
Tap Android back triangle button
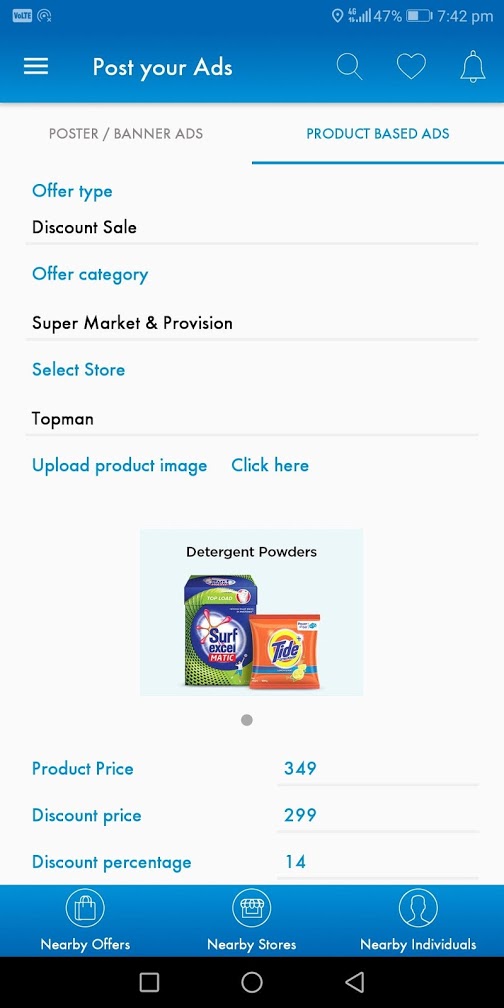tap(354, 982)
